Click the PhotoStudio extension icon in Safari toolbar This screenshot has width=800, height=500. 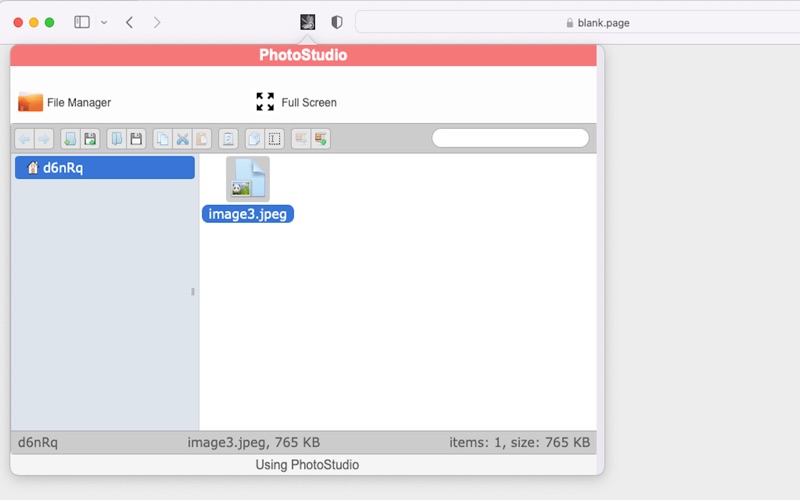pyautogui.click(x=307, y=22)
